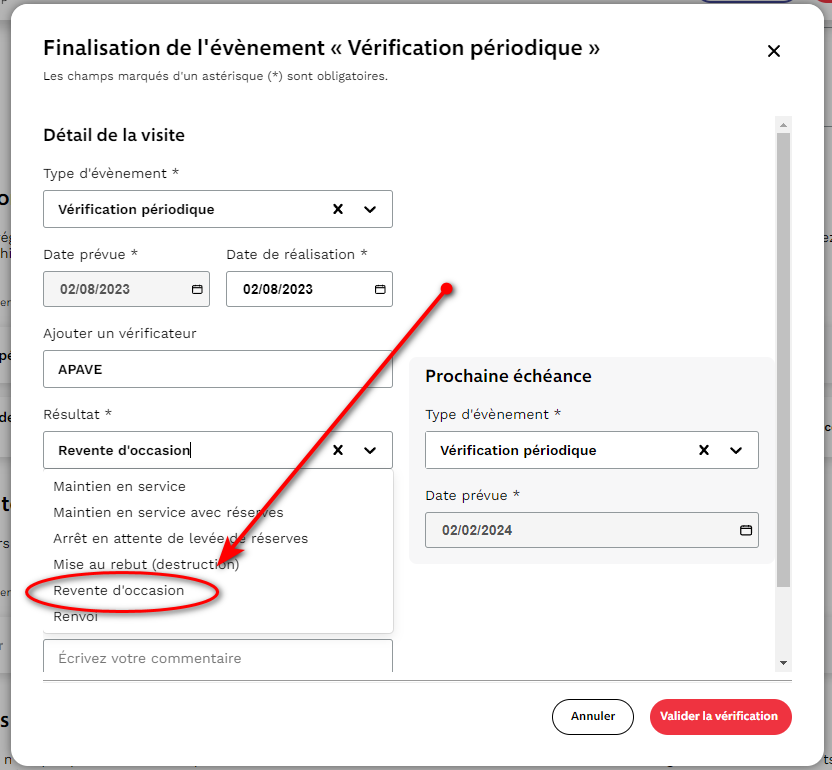This screenshot has width=832, height=770.
Task: Open the Prochaine échéance date calendar
Action: tap(745, 530)
